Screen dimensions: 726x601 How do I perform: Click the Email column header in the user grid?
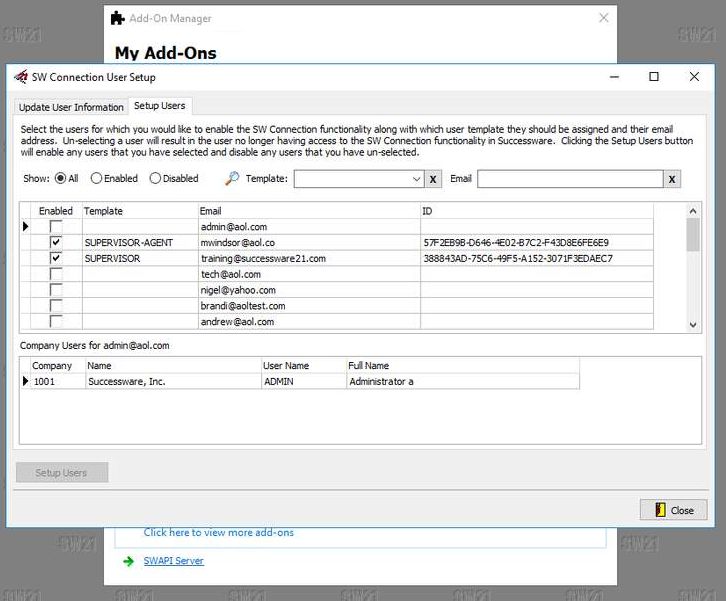click(309, 211)
